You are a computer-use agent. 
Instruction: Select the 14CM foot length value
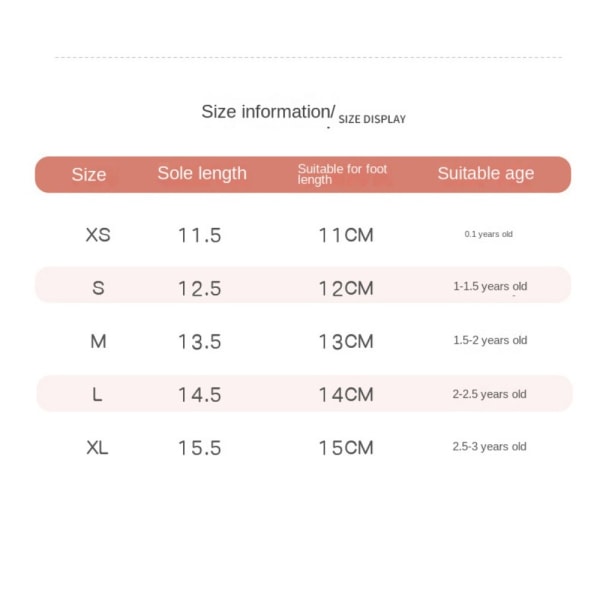click(346, 395)
